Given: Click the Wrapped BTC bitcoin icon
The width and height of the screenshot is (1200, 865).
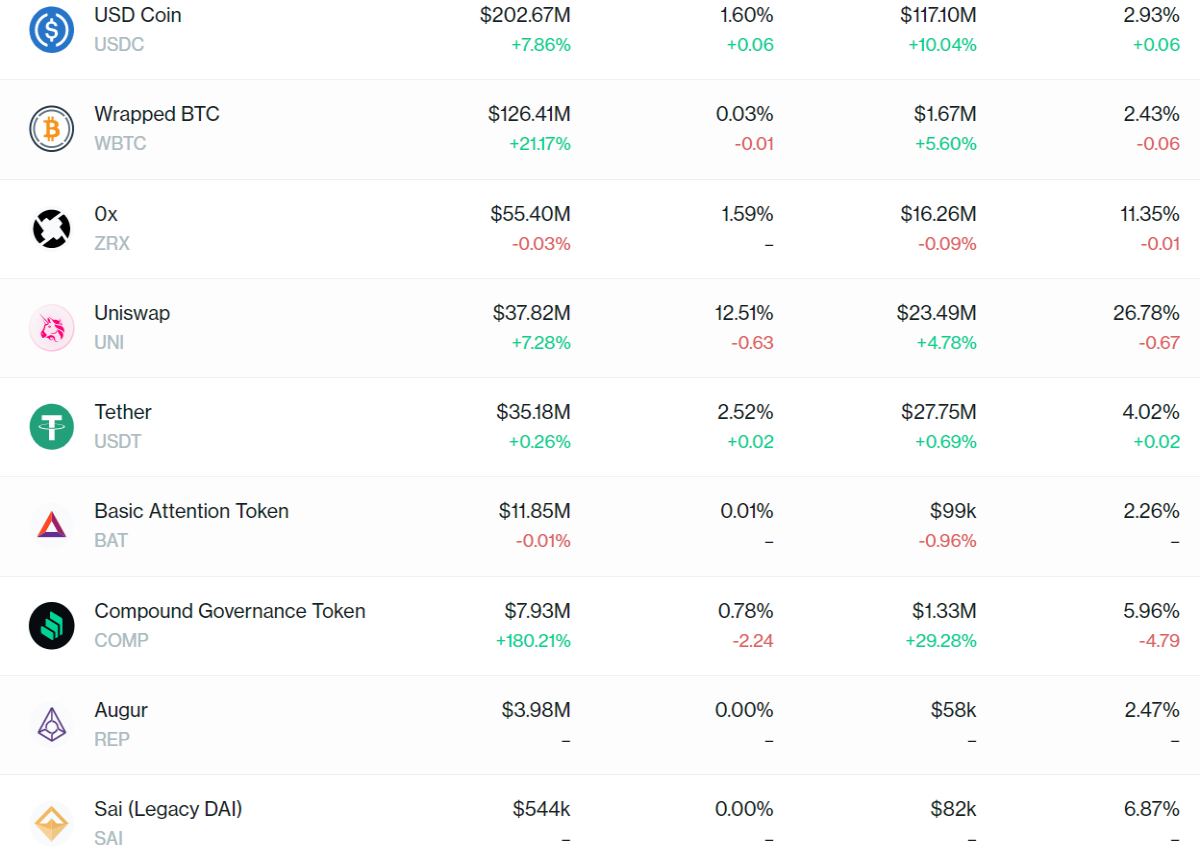Looking at the screenshot, I should pyautogui.click(x=51, y=129).
